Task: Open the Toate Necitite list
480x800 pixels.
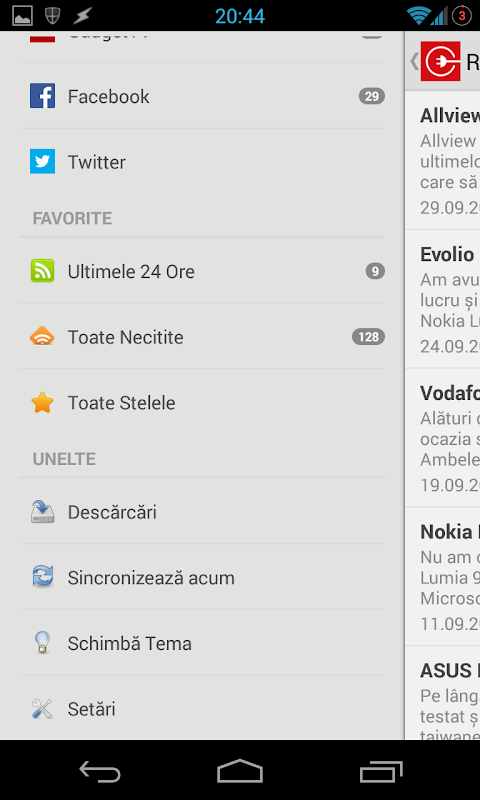Action: pyautogui.click(x=203, y=337)
